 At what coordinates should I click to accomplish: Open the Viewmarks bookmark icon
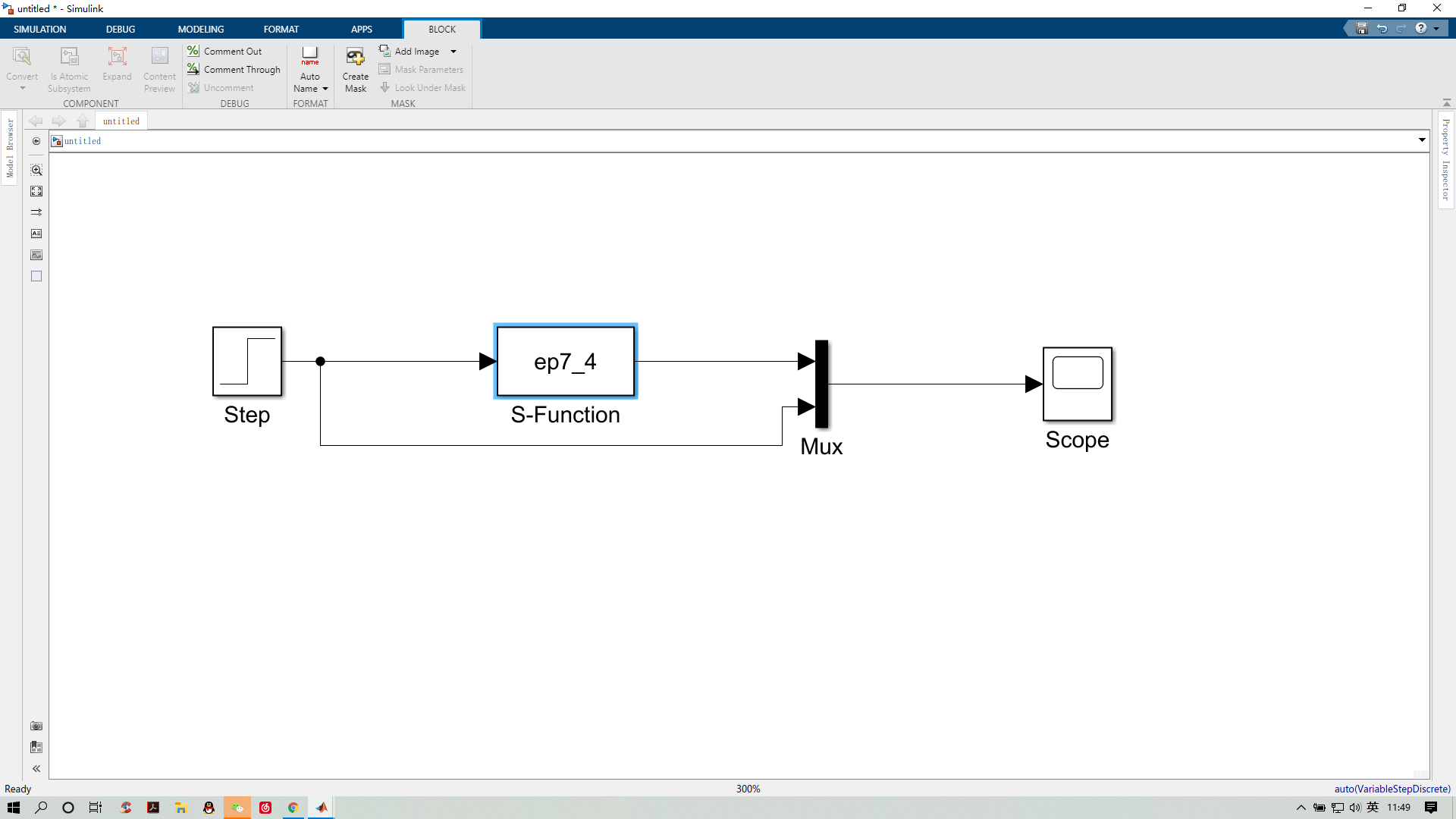coord(36,747)
